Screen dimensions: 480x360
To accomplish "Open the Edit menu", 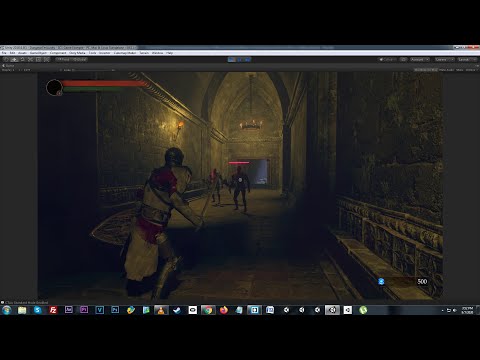I will click(x=12, y=53).
